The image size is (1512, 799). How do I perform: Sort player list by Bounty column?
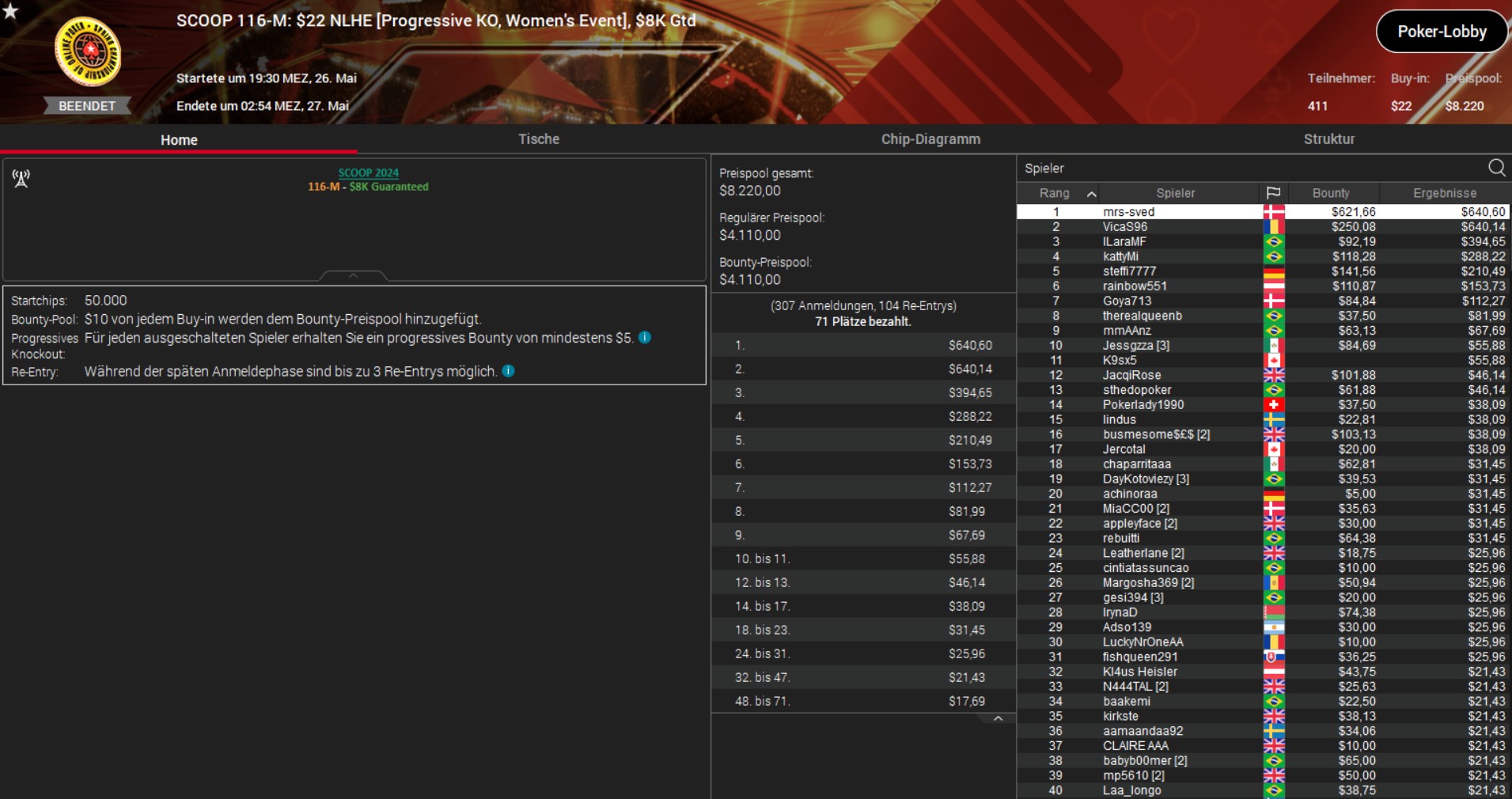pyautogui.click(x=1331, y=193)
